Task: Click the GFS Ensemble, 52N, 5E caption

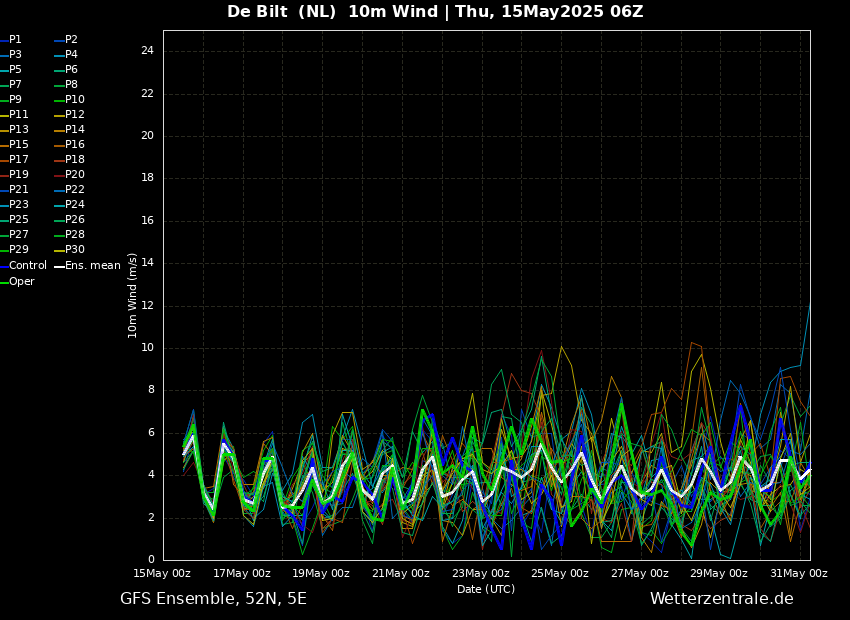Action: (x=213, y=599)
